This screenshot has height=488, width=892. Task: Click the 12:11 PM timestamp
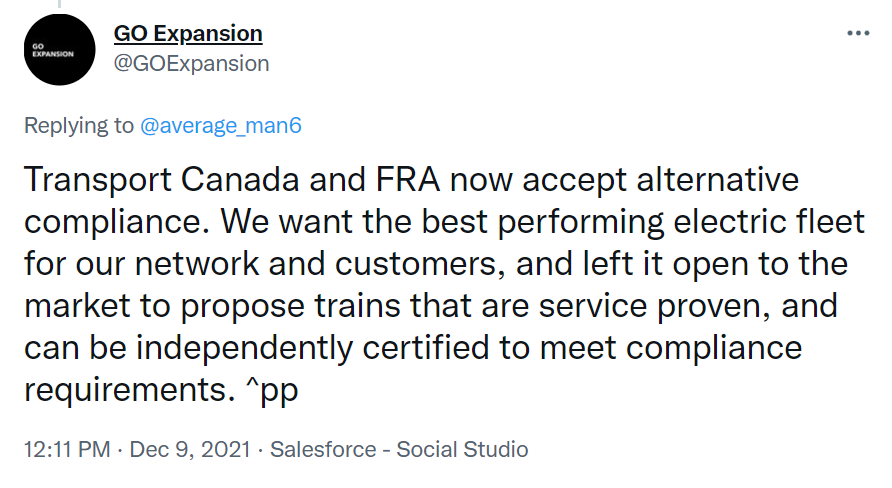pyautogui.click(x=66, y=449)
